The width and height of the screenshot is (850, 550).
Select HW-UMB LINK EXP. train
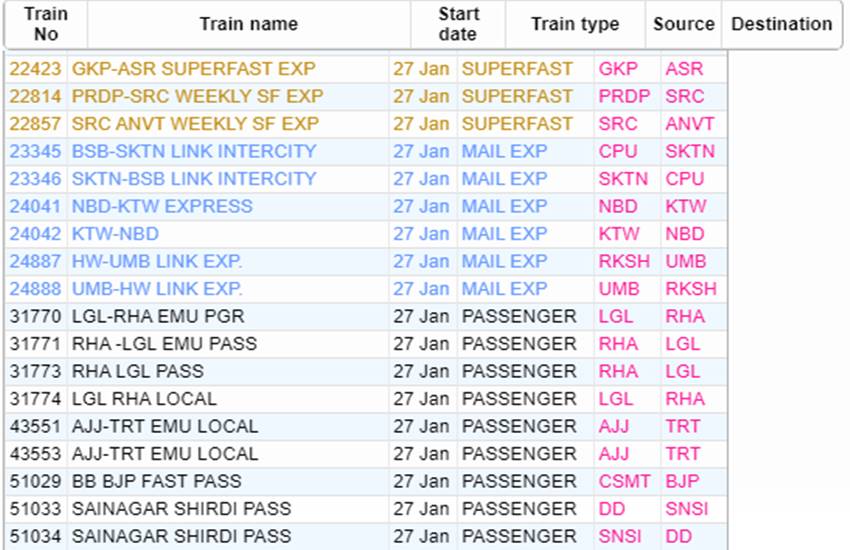[157, 262]
